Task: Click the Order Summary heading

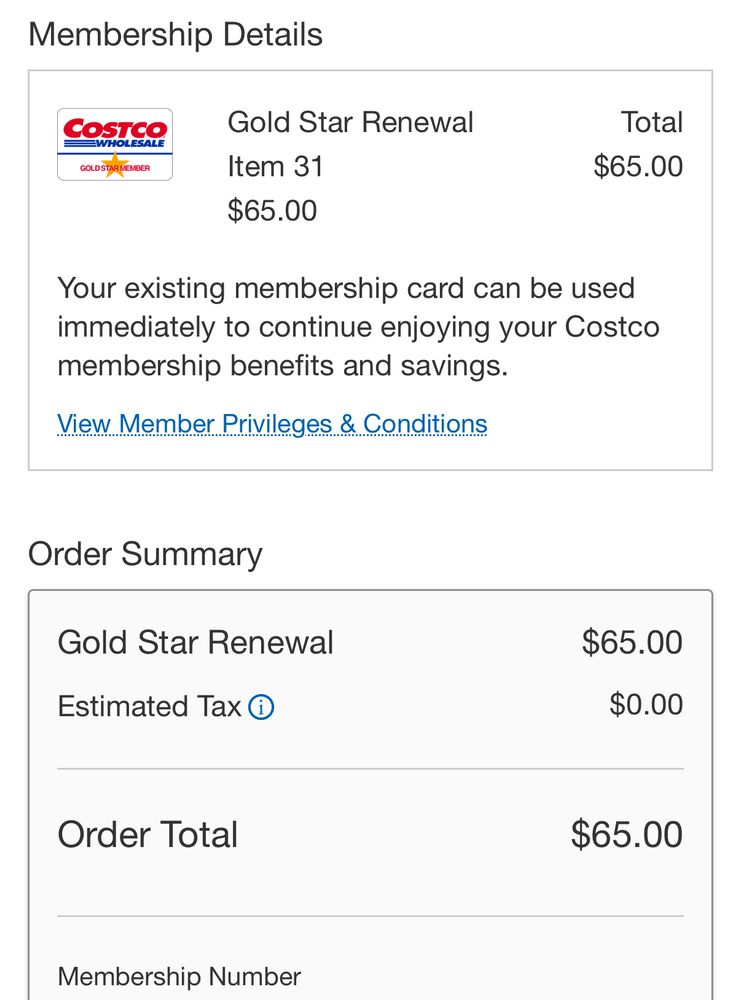Action: (x=145, y=554)
